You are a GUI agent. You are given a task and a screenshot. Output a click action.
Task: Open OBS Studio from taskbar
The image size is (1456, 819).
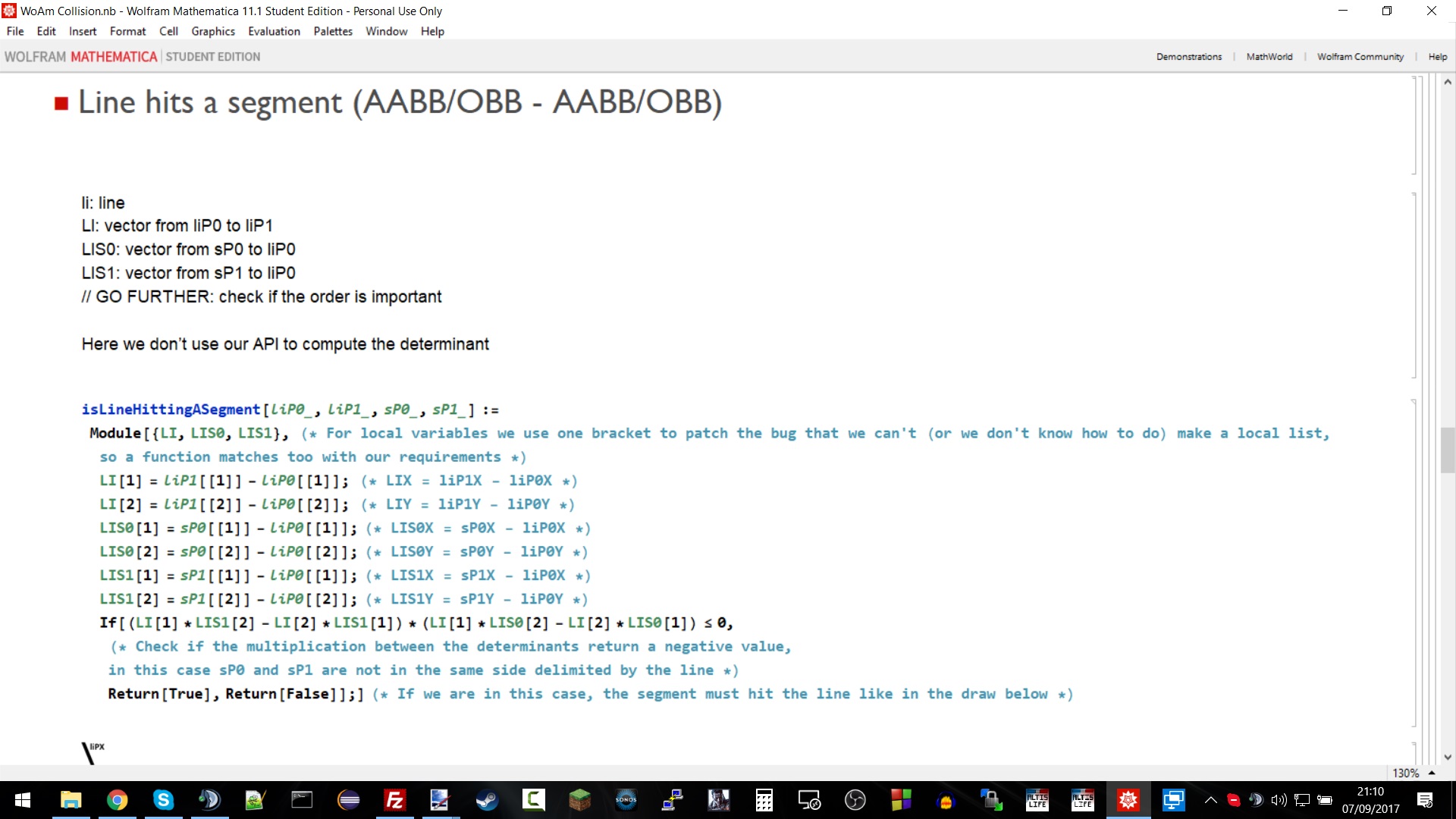[x=855, y=800]
